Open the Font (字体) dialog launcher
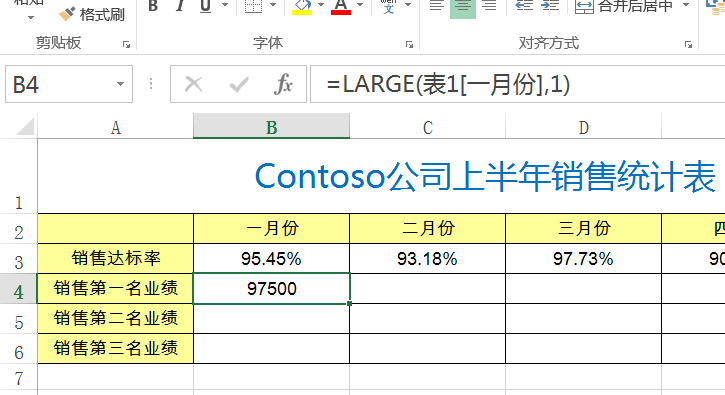The height and width of the screenshot is (395, 725). [x=409, y=44]
